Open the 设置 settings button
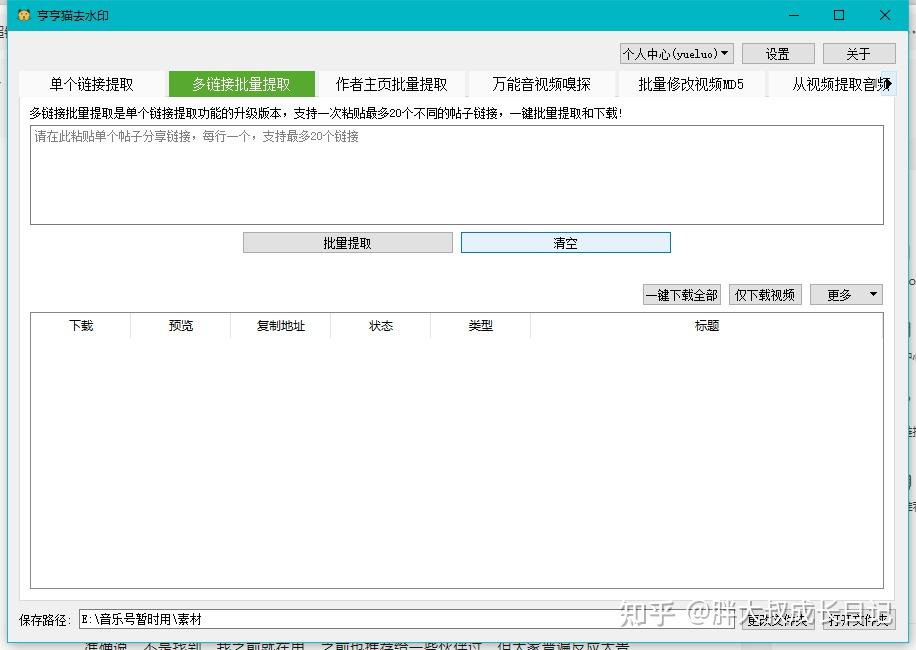Viewport: 916px width, 650px height. 778,54
